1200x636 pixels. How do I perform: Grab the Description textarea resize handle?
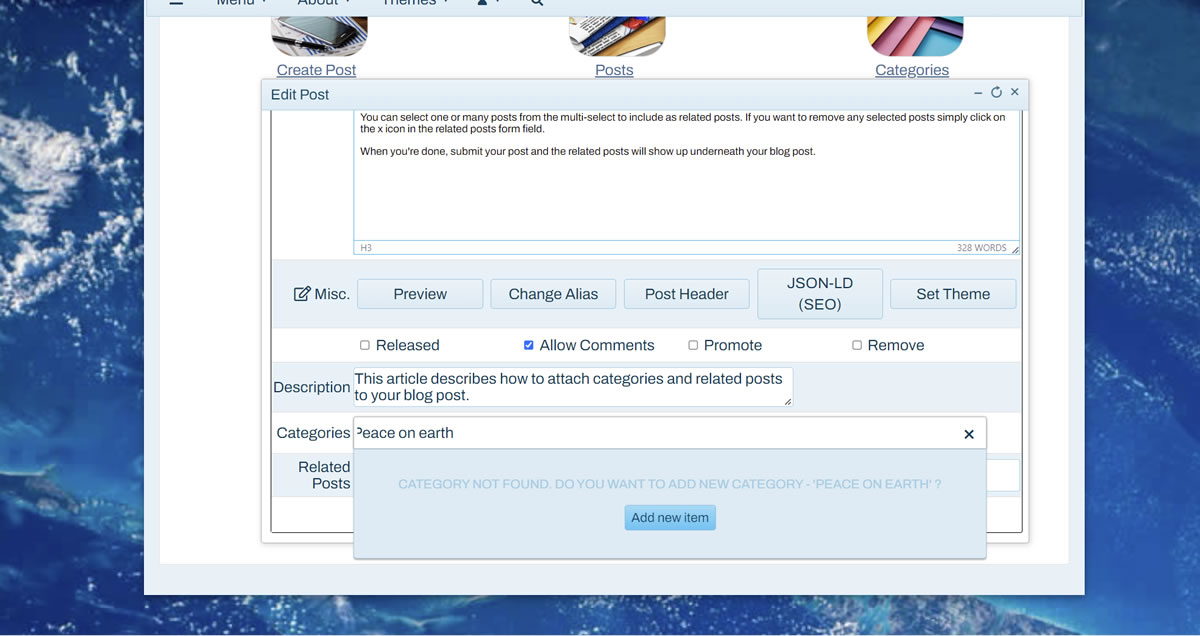click(788, 402)
